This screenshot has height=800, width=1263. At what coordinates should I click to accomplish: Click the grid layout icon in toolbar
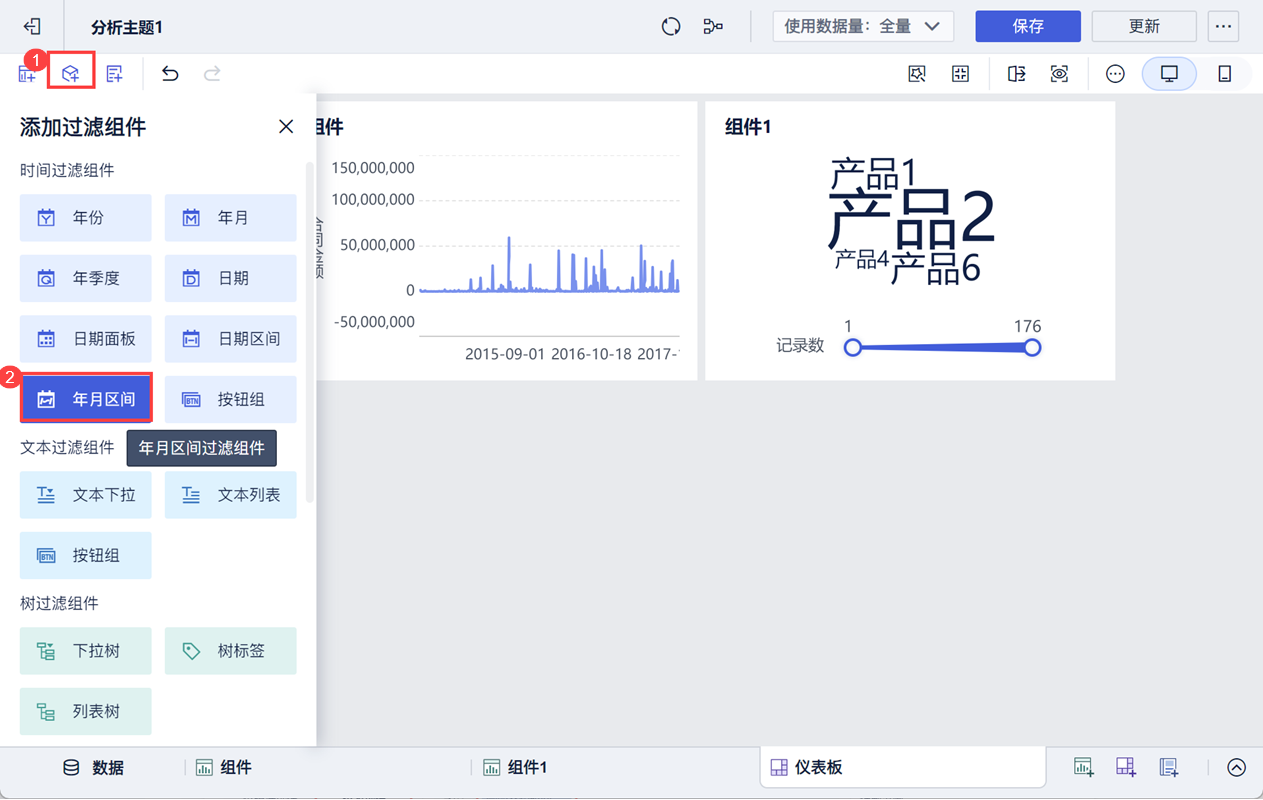tap(960, 74)
